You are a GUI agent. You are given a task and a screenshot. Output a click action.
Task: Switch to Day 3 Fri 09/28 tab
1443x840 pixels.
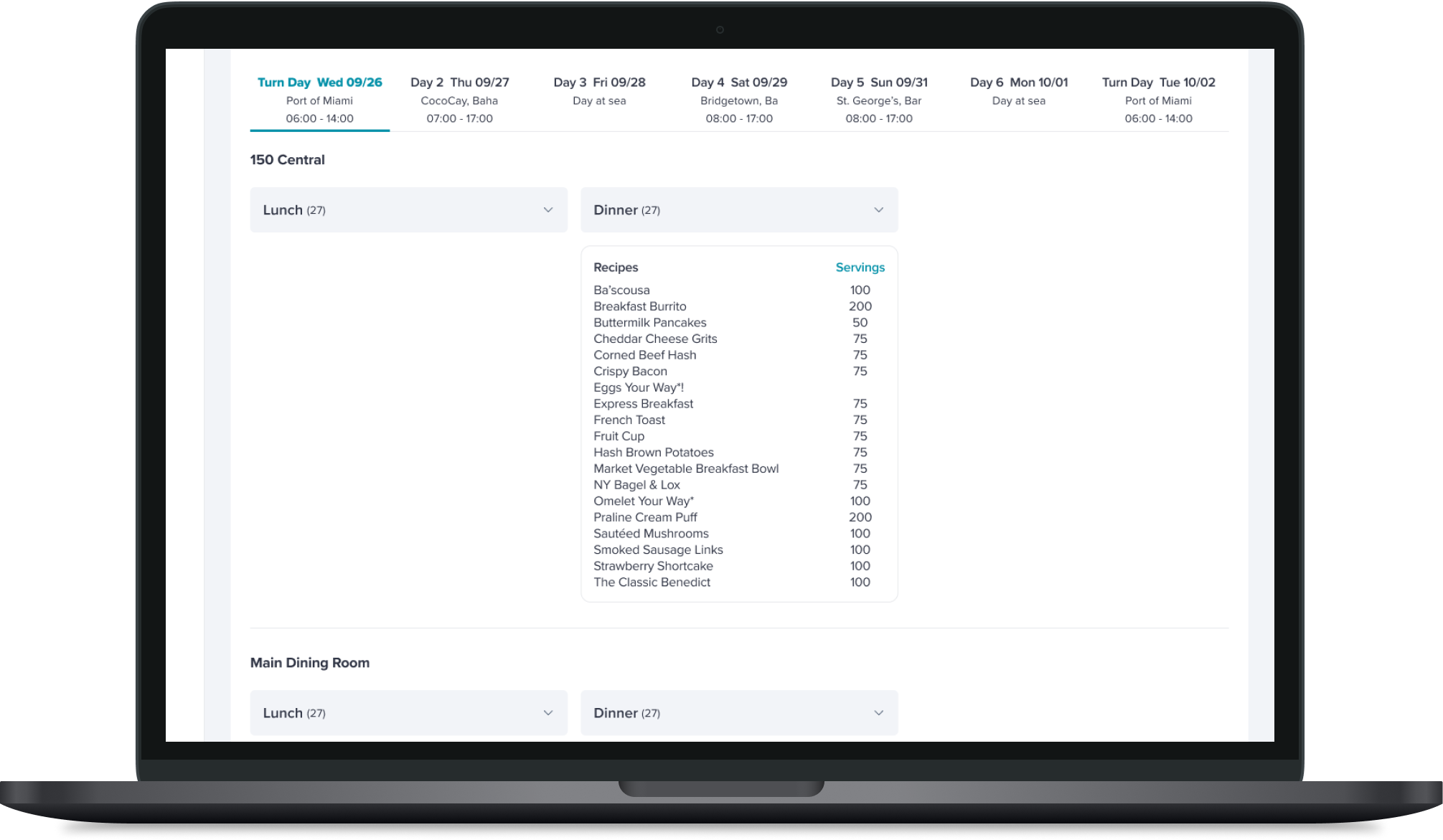[599, 91]
